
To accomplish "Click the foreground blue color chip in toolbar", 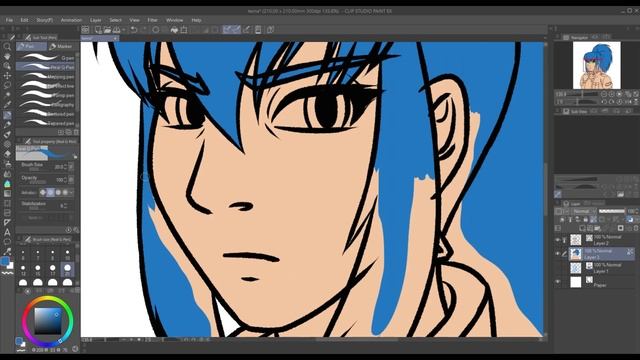I will [x=5, y=261].
